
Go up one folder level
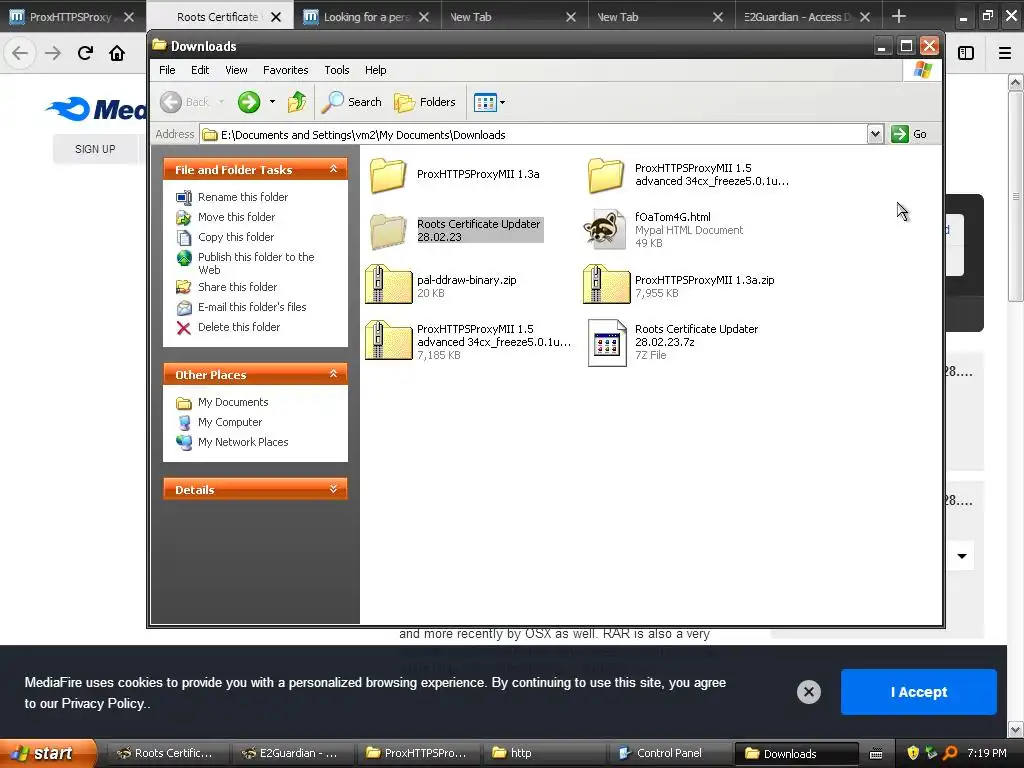point(297,102)
